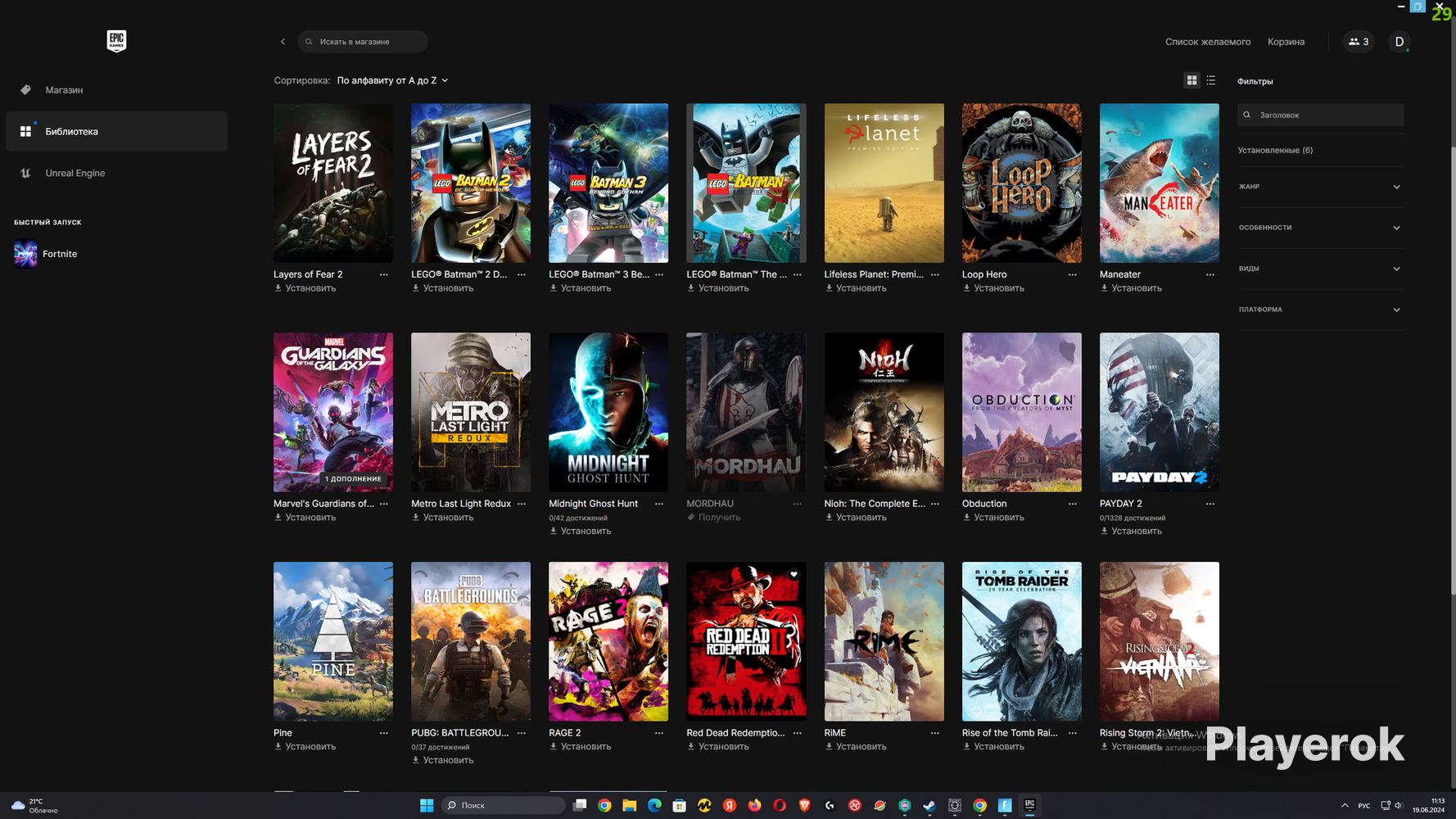Open Lifeless Planet options menu
The height and width of the screenshot is (819, 1456).
click(x=934, y=274)
